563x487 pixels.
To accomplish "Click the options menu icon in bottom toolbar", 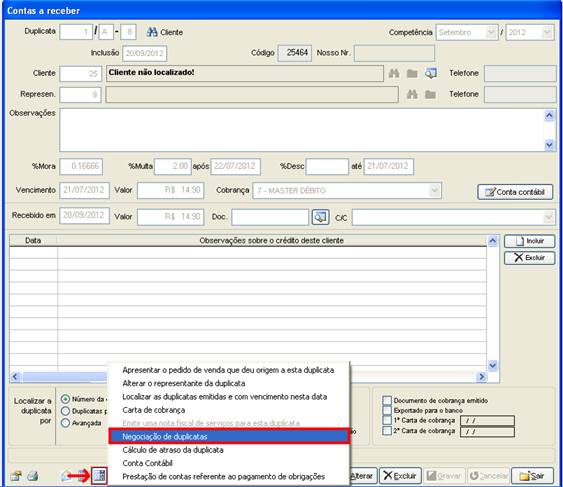I will pos(99,476).
